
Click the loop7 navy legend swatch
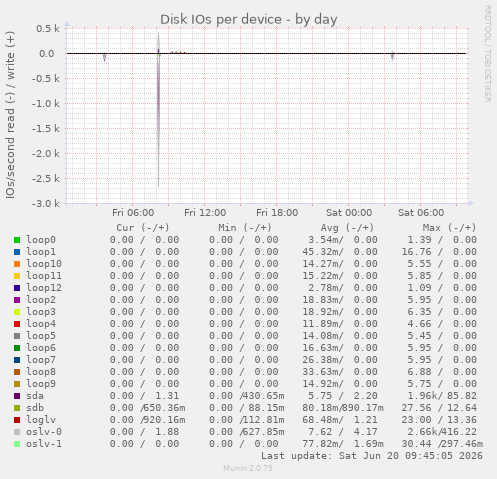pos(17,360)
